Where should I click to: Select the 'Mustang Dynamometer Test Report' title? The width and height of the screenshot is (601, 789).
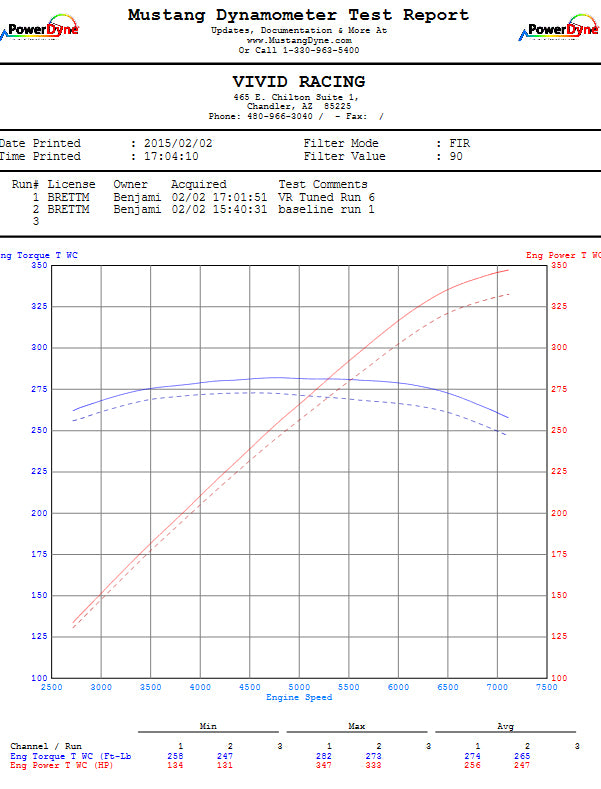(298, 15)
